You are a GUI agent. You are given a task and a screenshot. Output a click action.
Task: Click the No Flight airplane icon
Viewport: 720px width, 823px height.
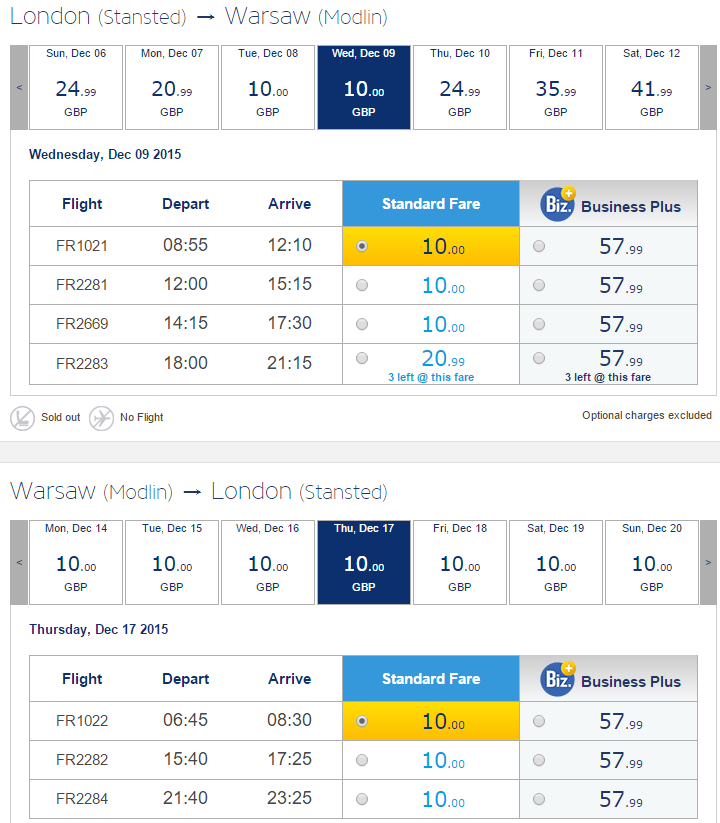[x=101, y=418]
